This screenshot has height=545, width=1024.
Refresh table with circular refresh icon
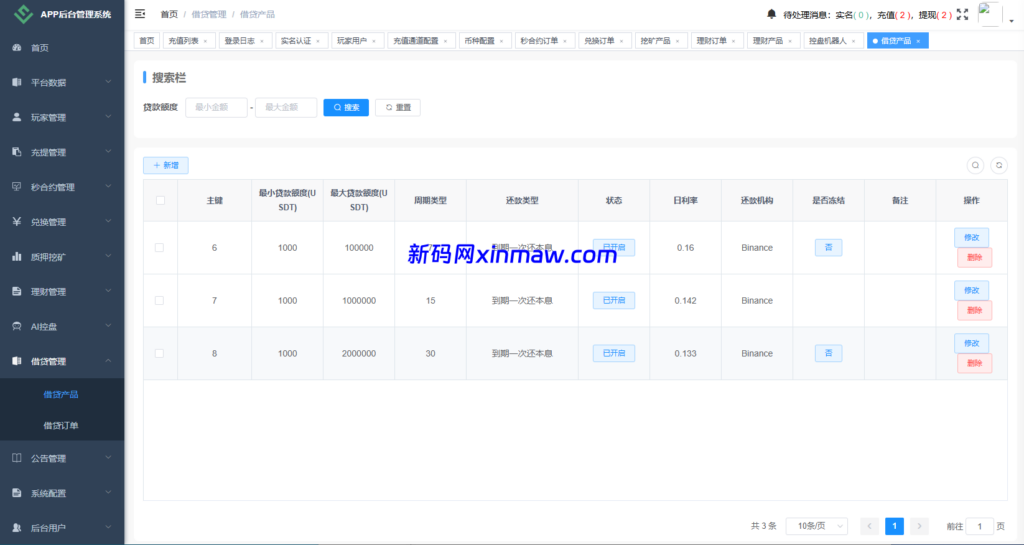pos(999,165)
